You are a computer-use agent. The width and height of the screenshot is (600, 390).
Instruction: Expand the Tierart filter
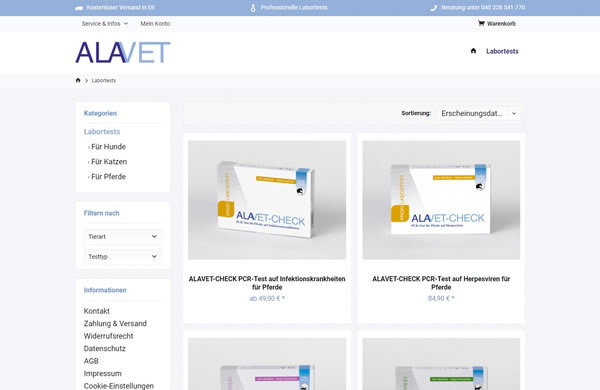point(123,237)
